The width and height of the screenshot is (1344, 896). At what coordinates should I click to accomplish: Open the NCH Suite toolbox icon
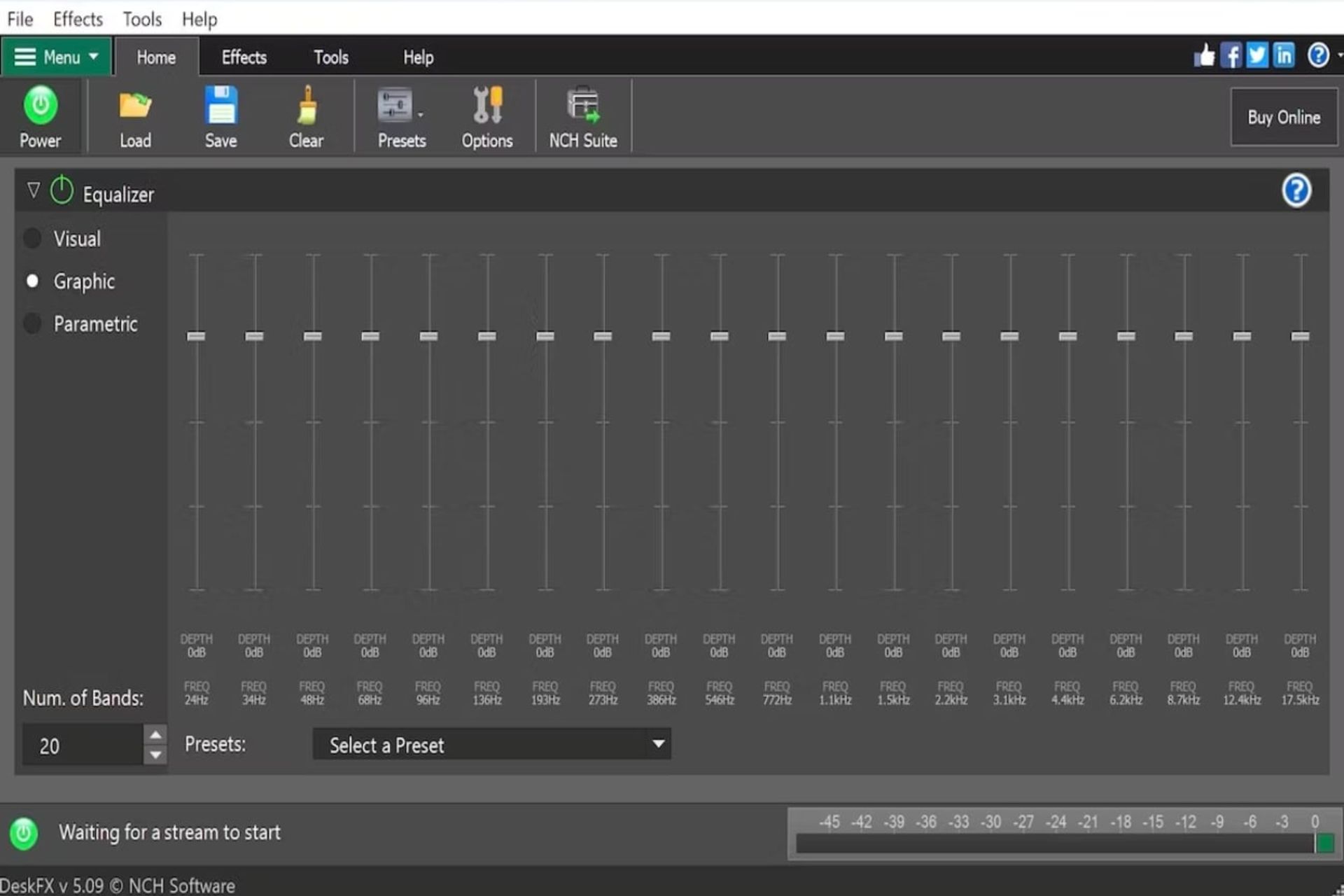click(582, 106)
